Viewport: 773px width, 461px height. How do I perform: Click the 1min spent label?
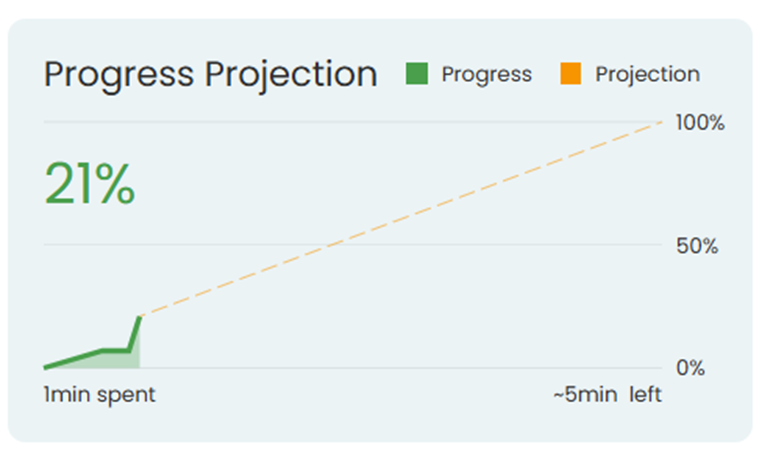pyautogui.click(x=99, y=395)
